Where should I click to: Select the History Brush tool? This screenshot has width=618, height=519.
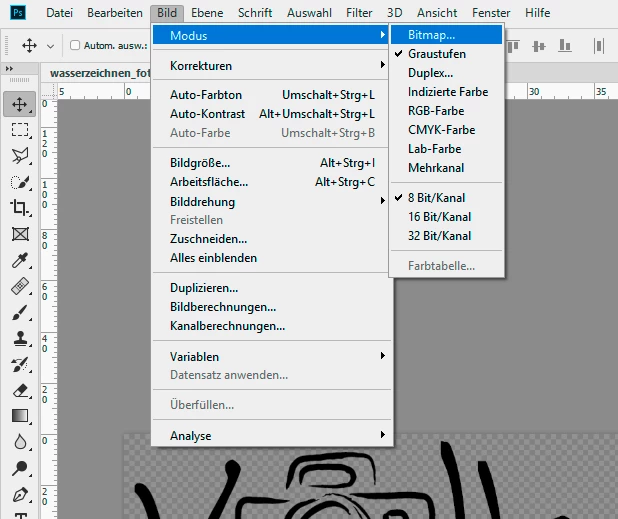coord(20,365)
